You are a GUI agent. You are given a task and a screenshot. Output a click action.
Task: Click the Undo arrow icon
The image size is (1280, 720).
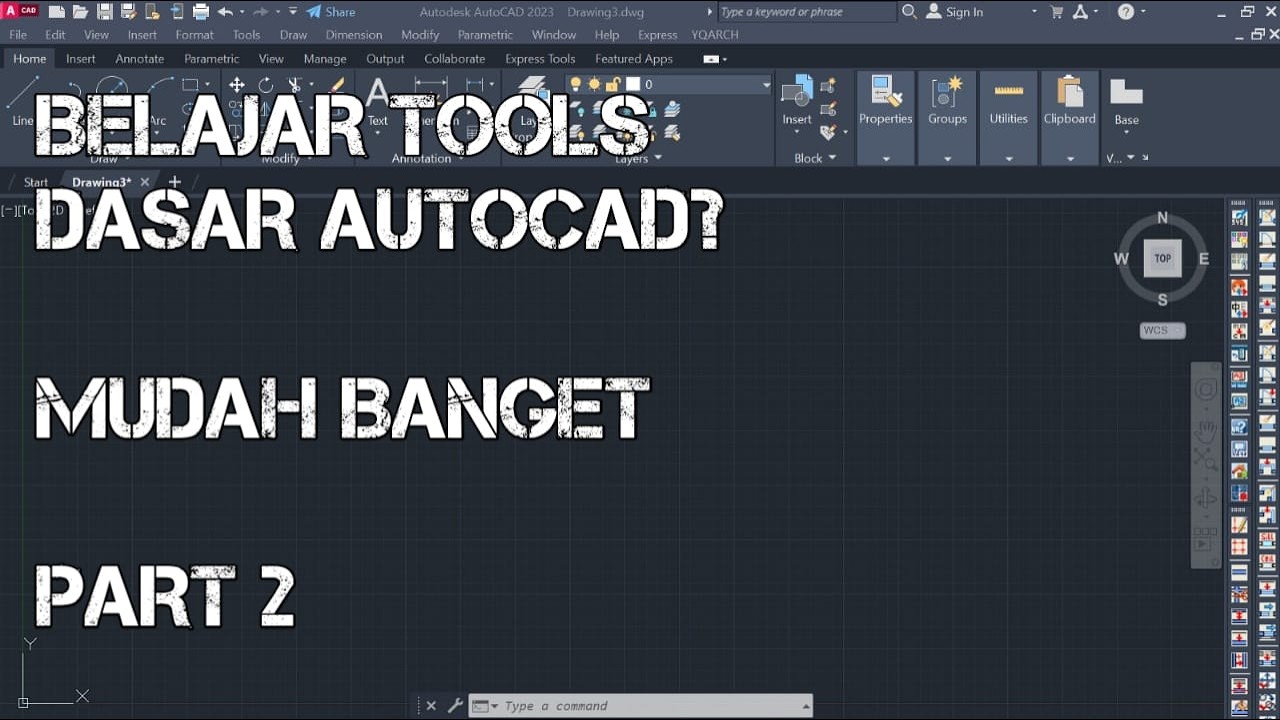[x=225, y=12]
